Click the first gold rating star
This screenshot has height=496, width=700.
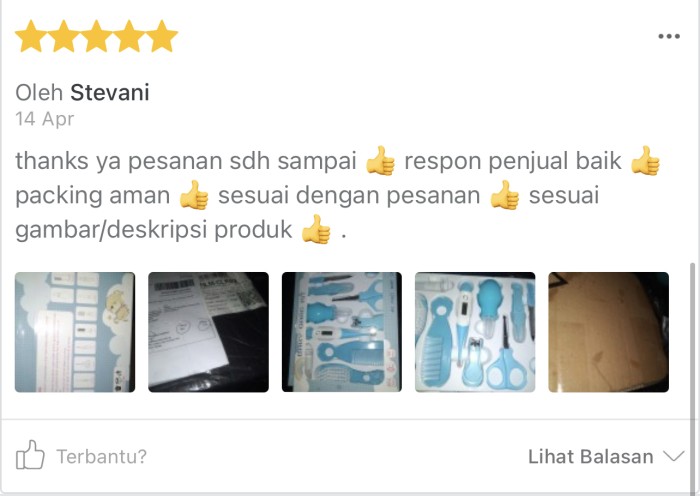tap(32, 36)
